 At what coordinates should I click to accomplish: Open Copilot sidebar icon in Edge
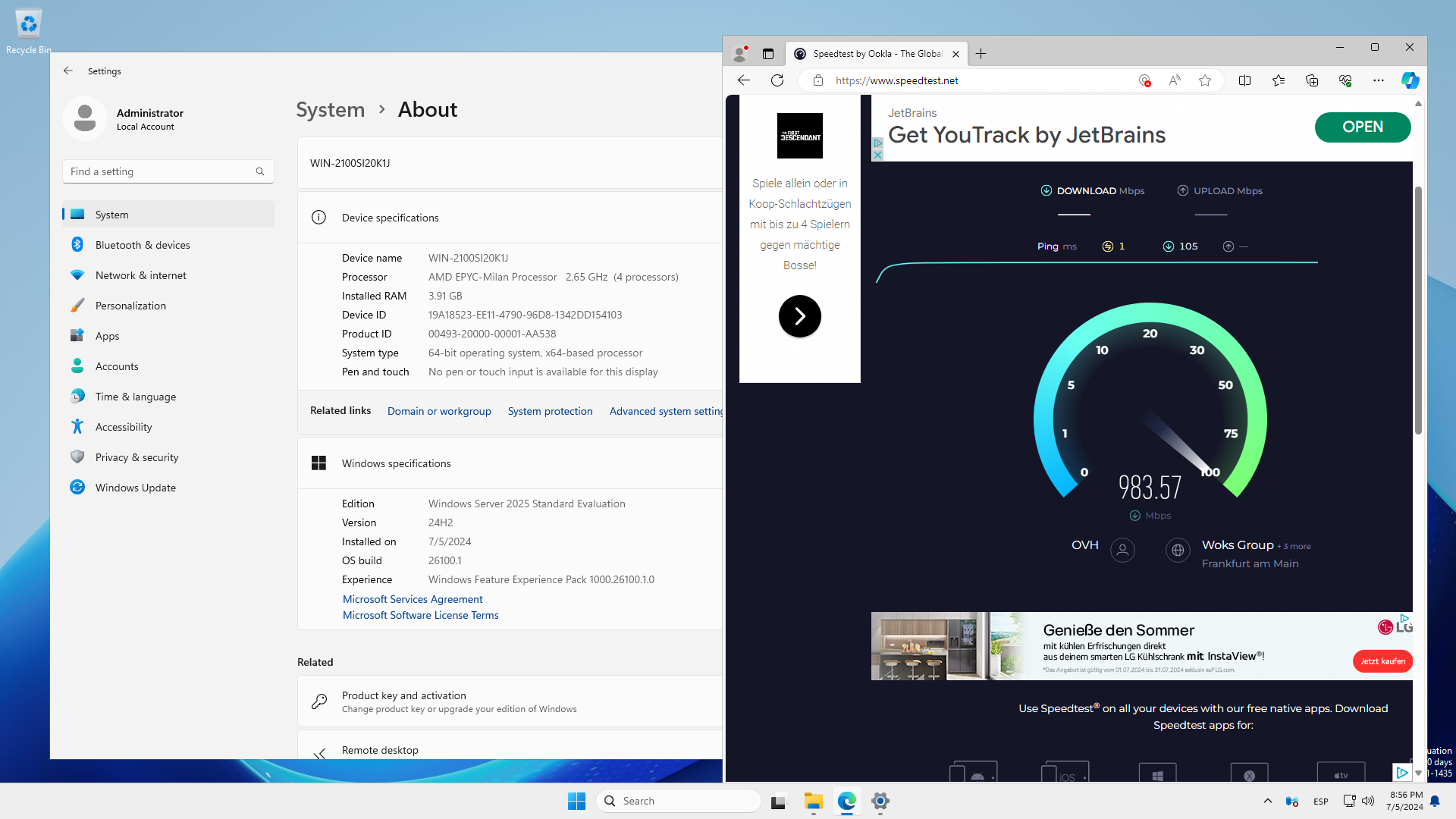pyautogui.click(x=1410, y=80)
